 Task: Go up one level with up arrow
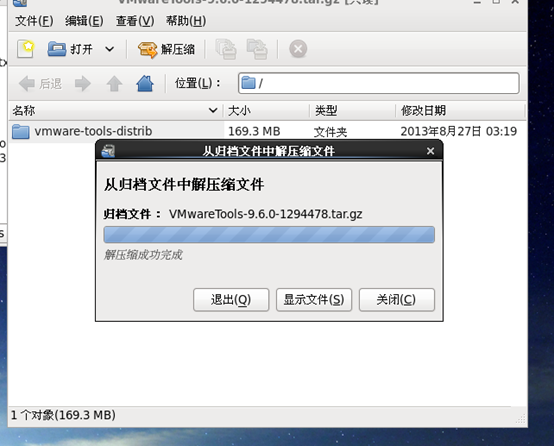click(x=114, y=84)
